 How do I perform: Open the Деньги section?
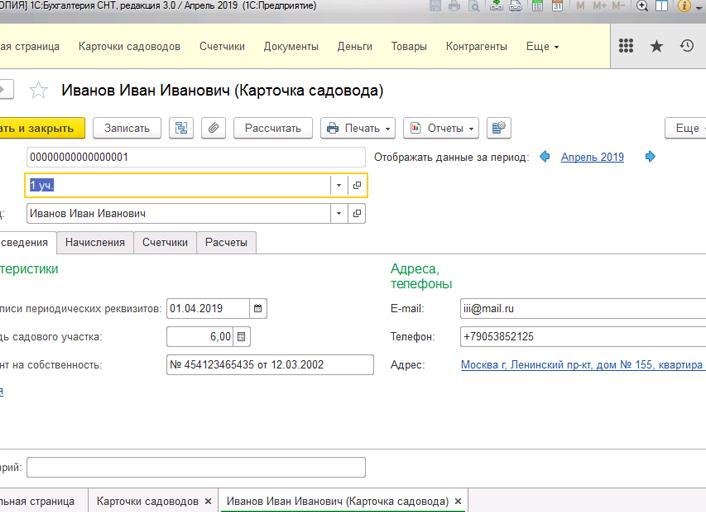[x=355, y=46]
